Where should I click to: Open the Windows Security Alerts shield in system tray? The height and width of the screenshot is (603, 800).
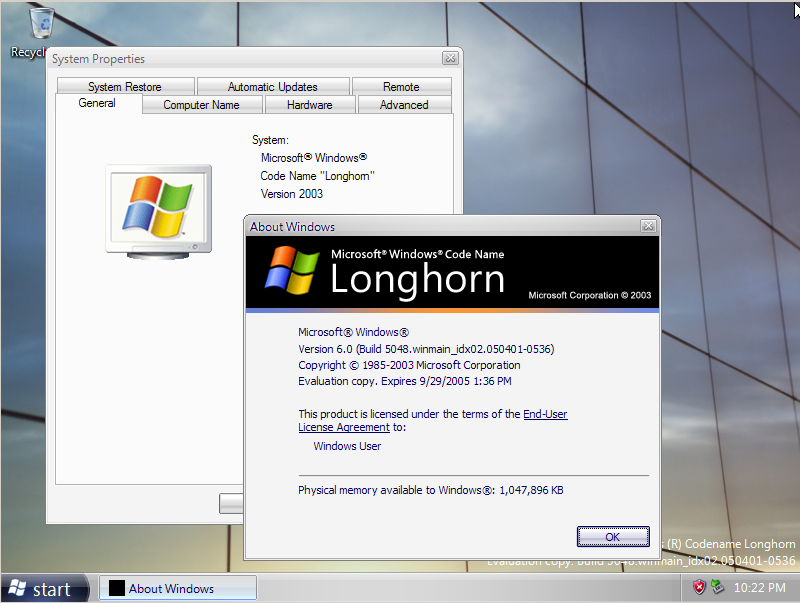[x=700, y=588]
